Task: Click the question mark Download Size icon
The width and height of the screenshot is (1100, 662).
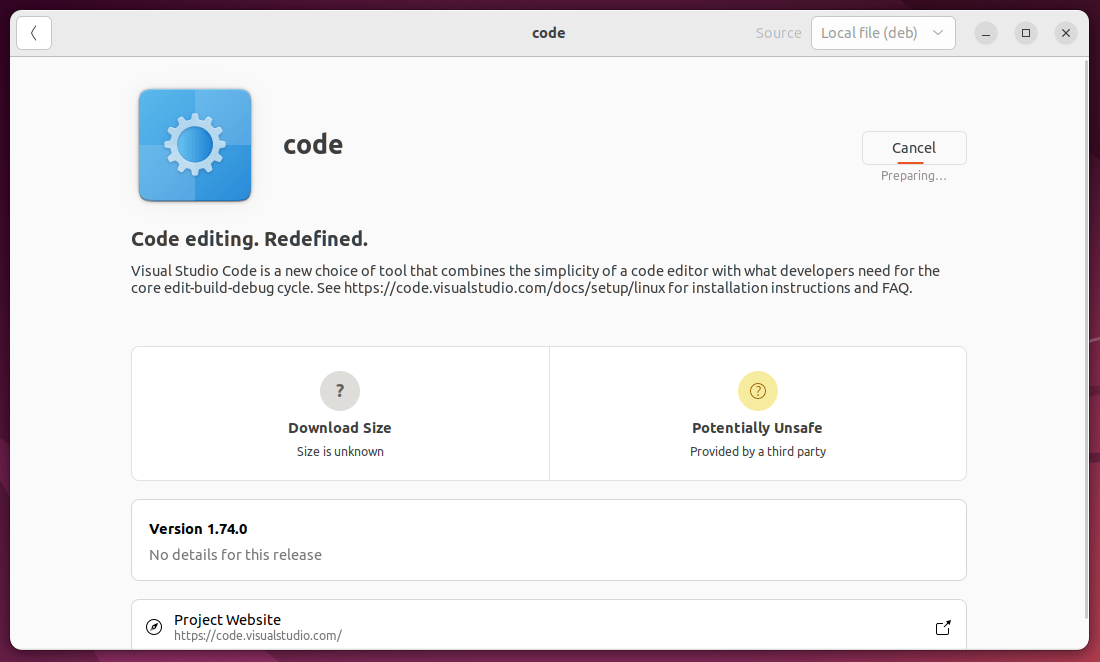Action: coord(340,391)
